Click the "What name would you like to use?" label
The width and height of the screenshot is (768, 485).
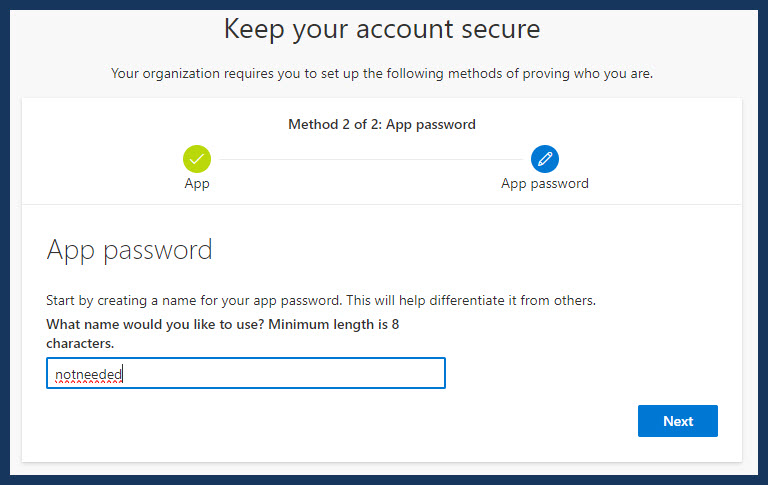[x=155, y=324]
